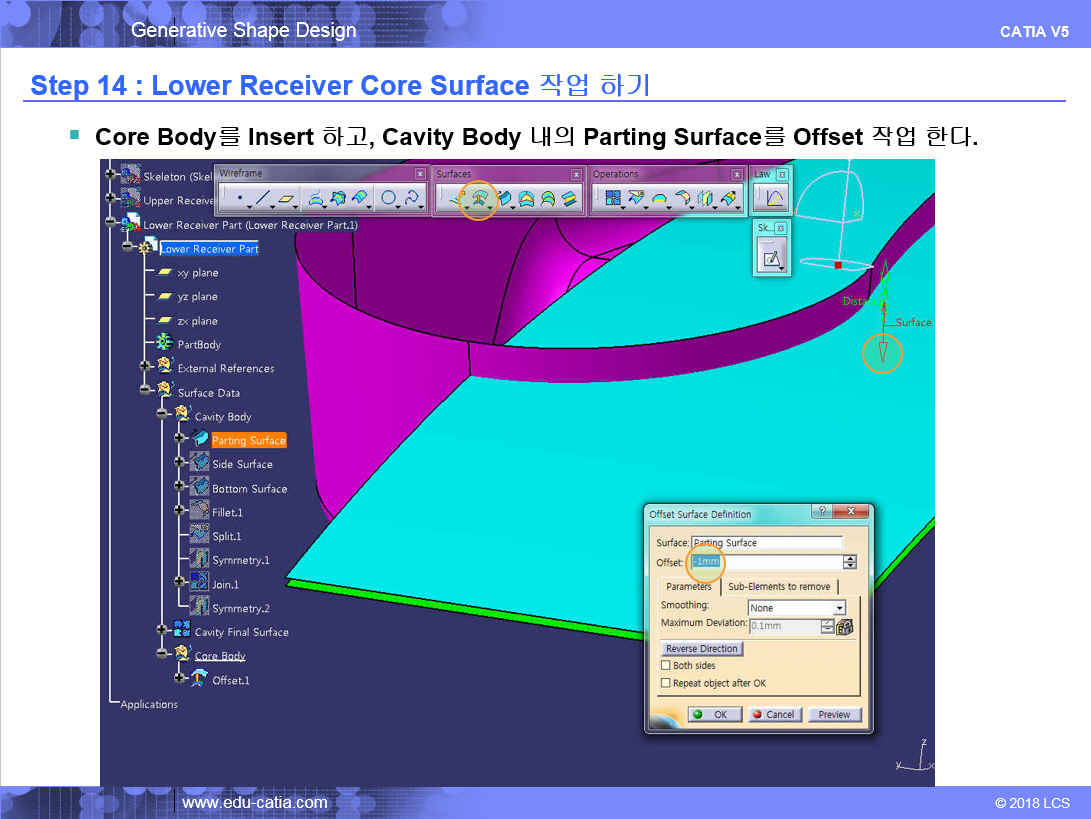Click the Join tool in Operations toolbar
This screenshot has height=819, width=1091.
click(610, 199)
